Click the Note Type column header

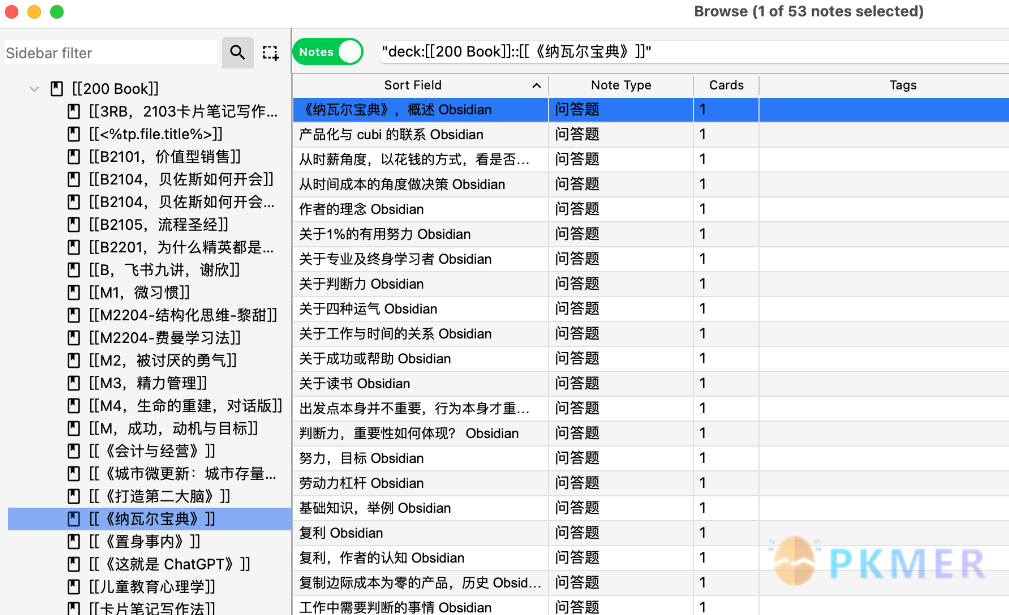pyautogui.click(x=621, y=85)
